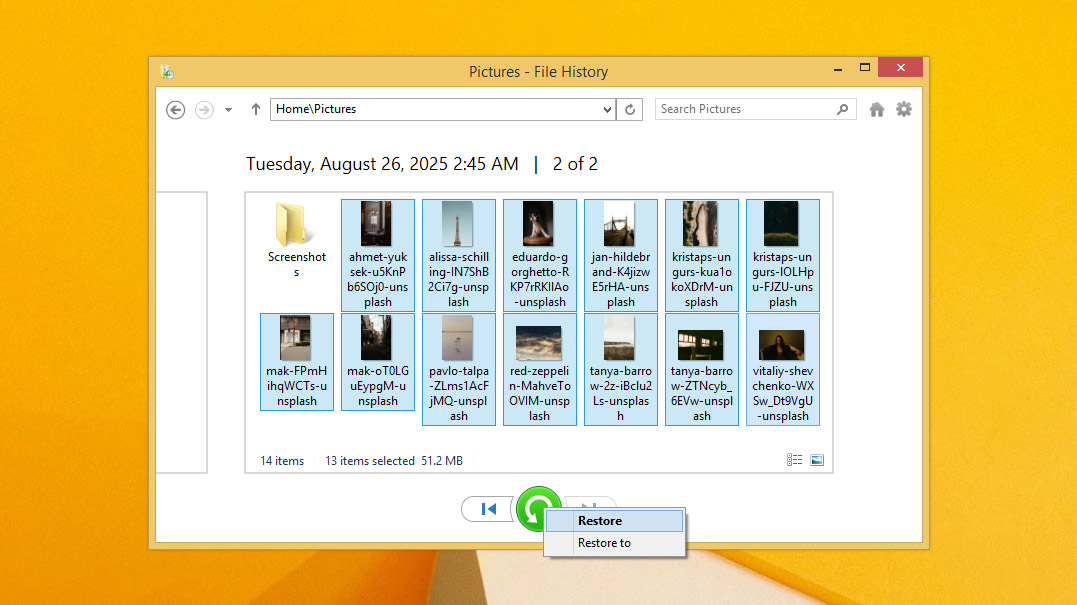Click the search magnifier icon
Screen dimensions: 1077x605
(x=842, y=109)
